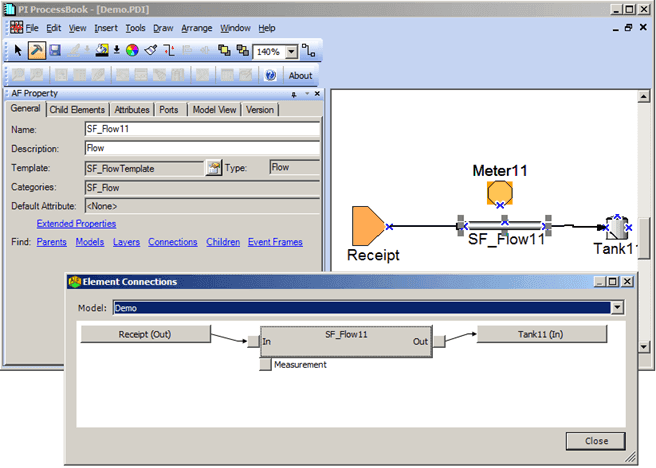Screen dimensions: 656x468
Task: Open the Help menu
Action: [266, 28]
